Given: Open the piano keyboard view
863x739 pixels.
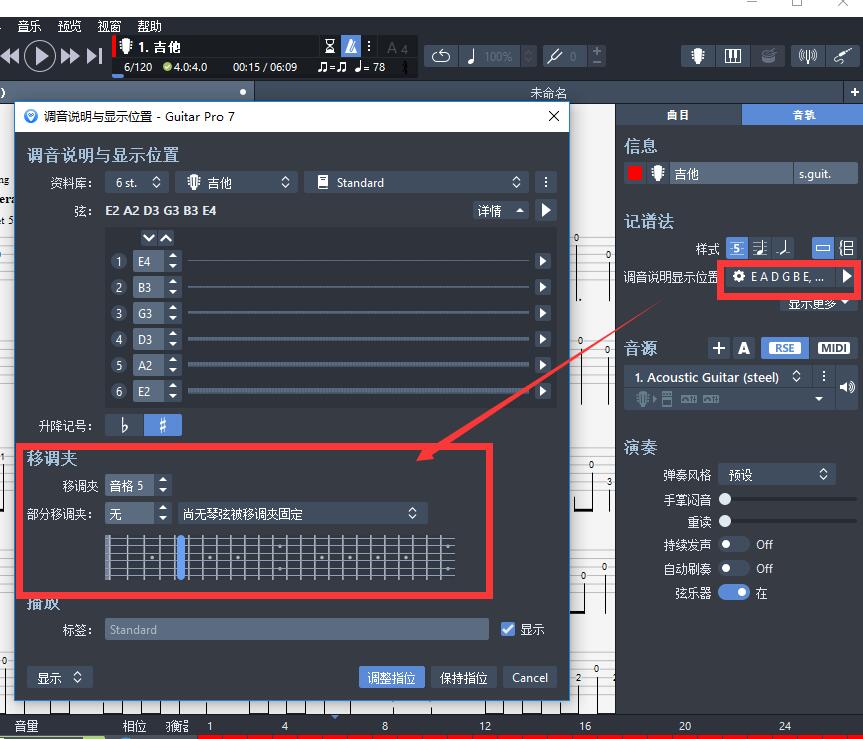Looking at the screenshot, I should click(733, 56).
